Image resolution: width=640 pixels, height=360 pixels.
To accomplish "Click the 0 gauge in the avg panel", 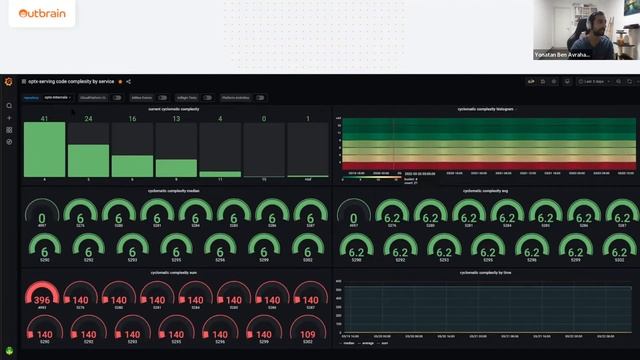I will tap(353, 212).
